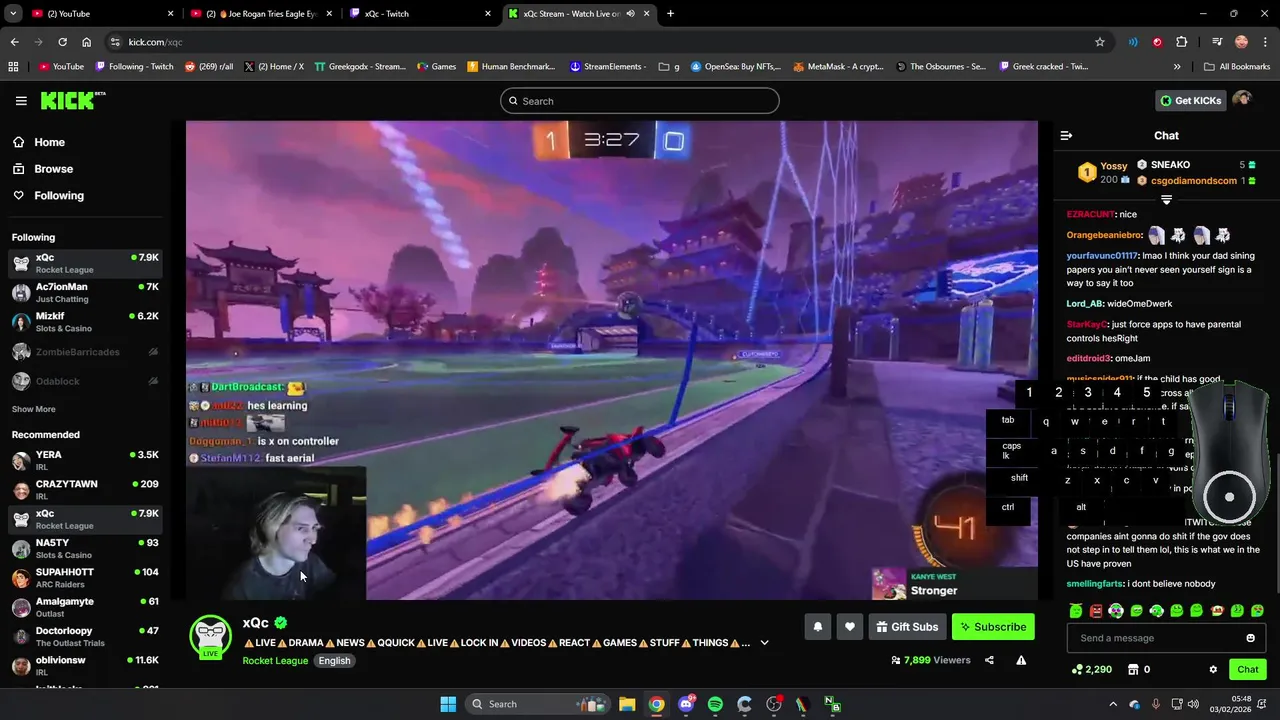This screenshot has width=1280, height=720.
Task: Open the All Bookmarks folder
Action: tap(1237, 67)
